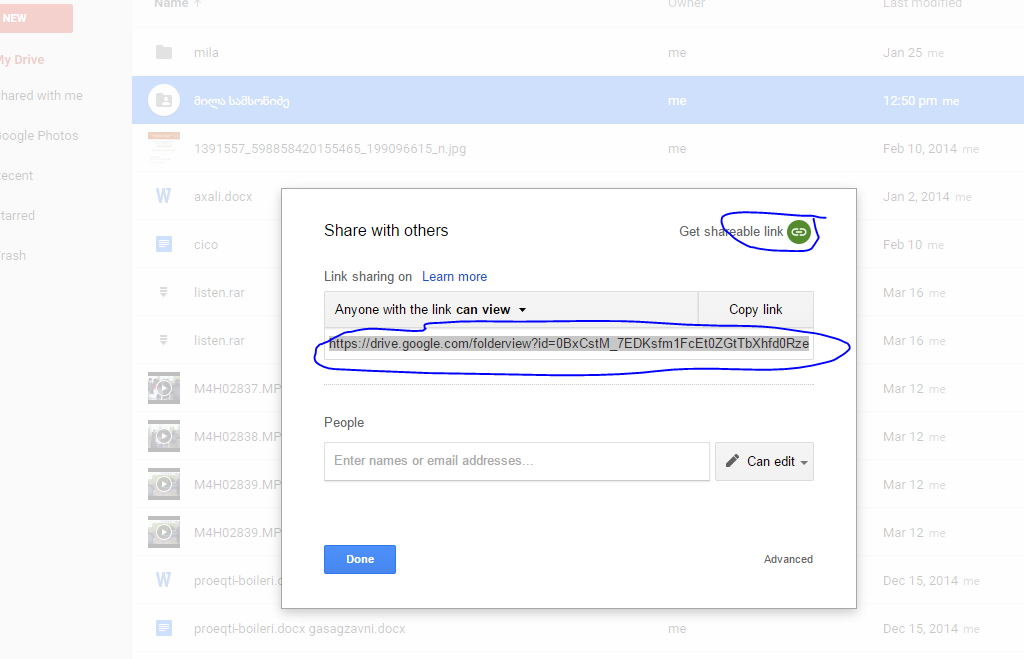Click the 'Enter names or email addresses' field
This screenshot has width=1024, height=659.
pos(517,461)
